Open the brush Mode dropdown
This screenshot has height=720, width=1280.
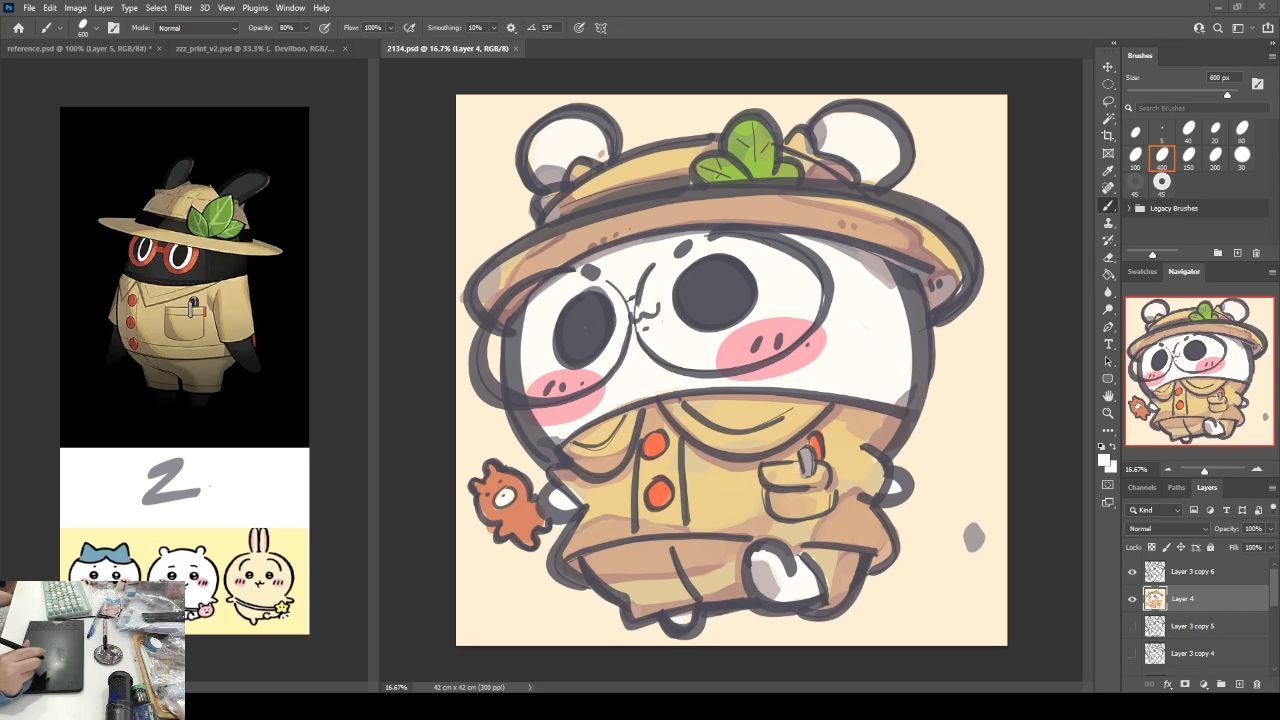[197, 28]
